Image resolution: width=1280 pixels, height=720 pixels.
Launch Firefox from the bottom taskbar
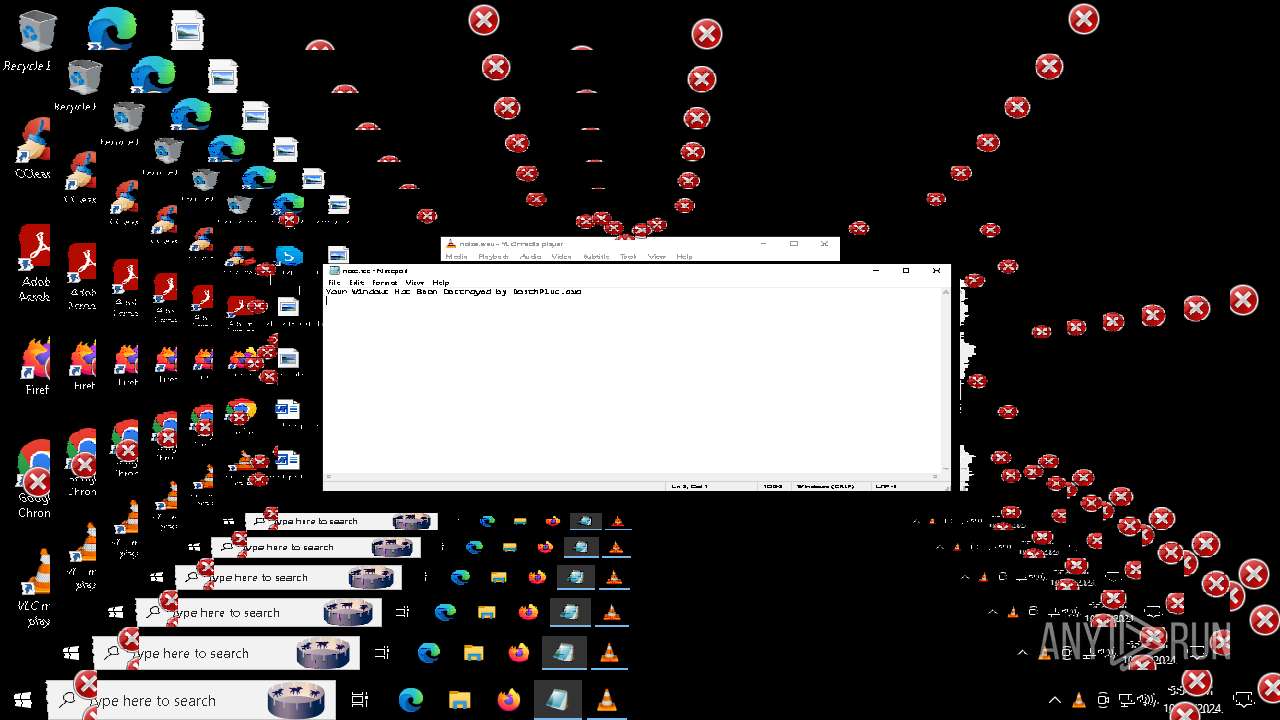coord(508,701)
